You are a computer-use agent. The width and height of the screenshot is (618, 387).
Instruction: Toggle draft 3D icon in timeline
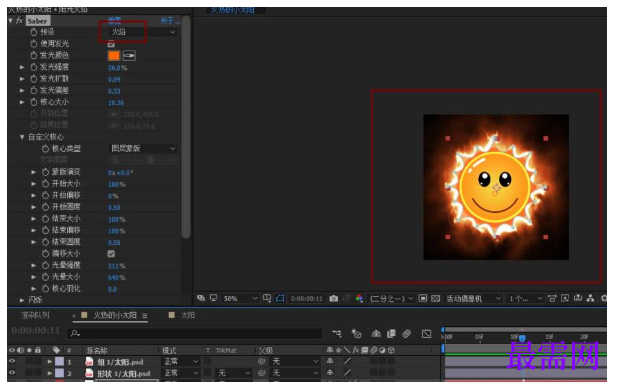coord(356,334)
